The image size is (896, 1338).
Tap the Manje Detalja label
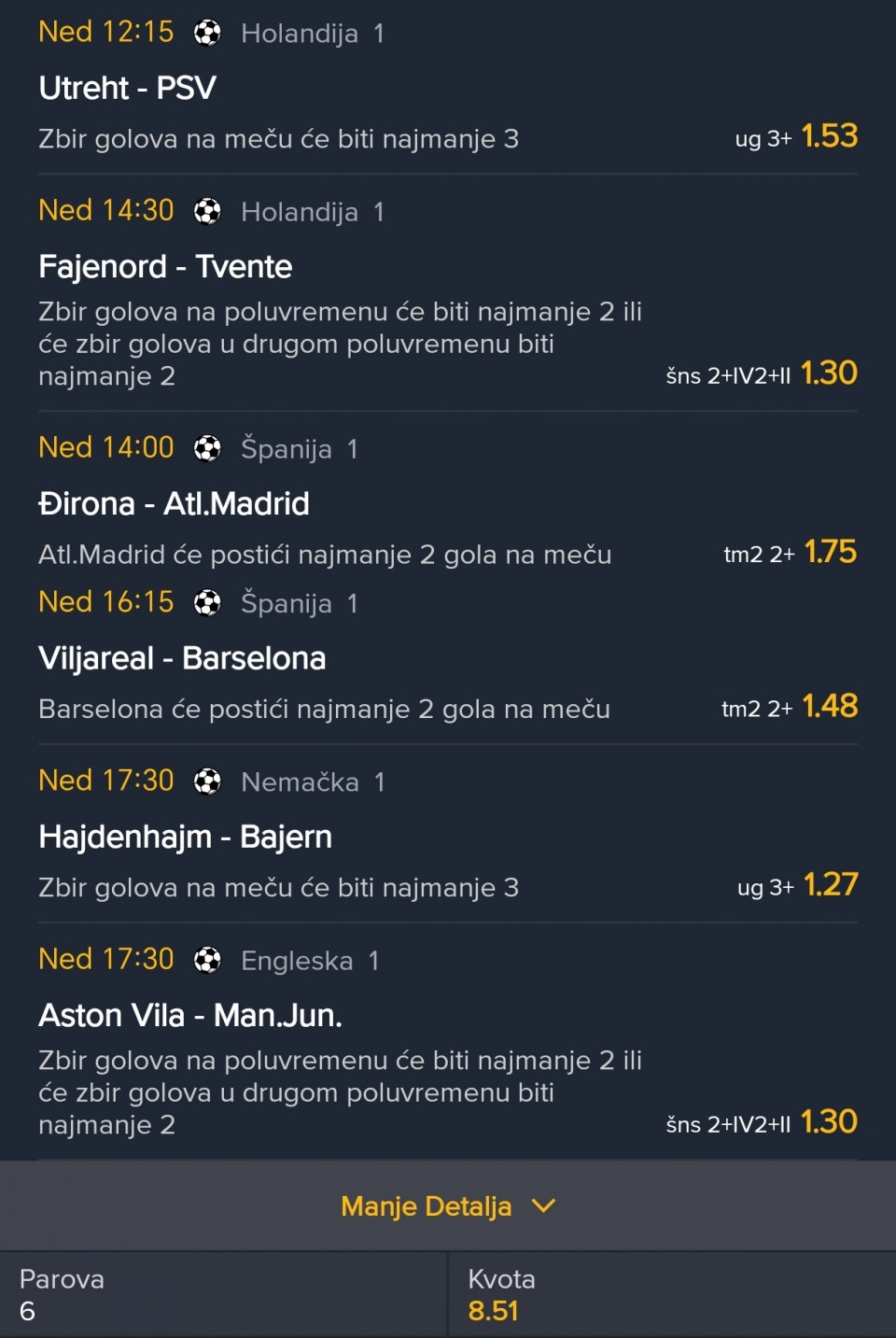426,1206
